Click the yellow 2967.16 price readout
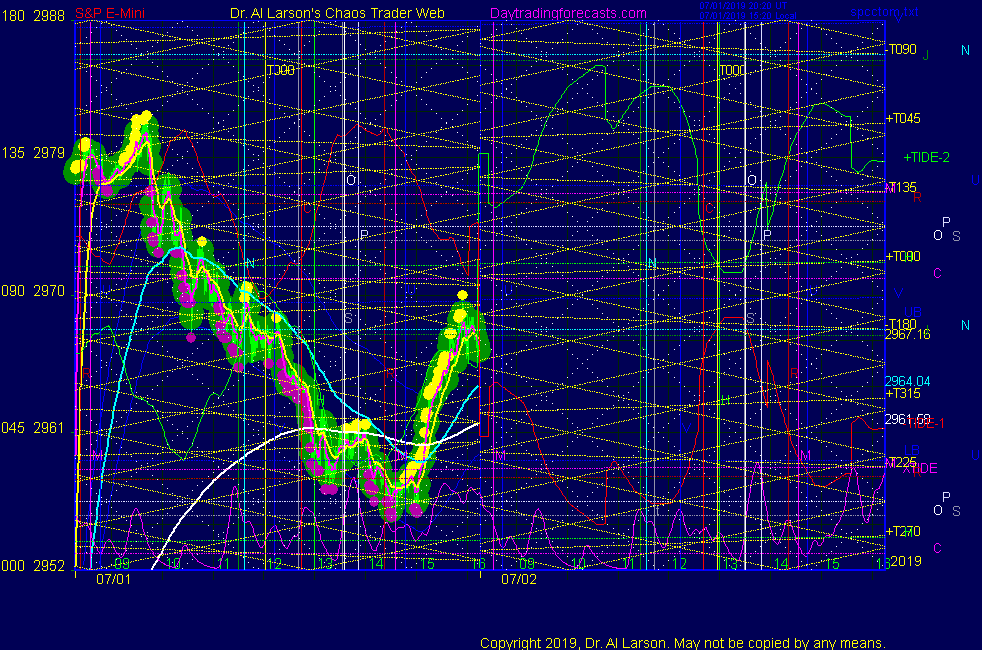982x650 pixels. 907,334
